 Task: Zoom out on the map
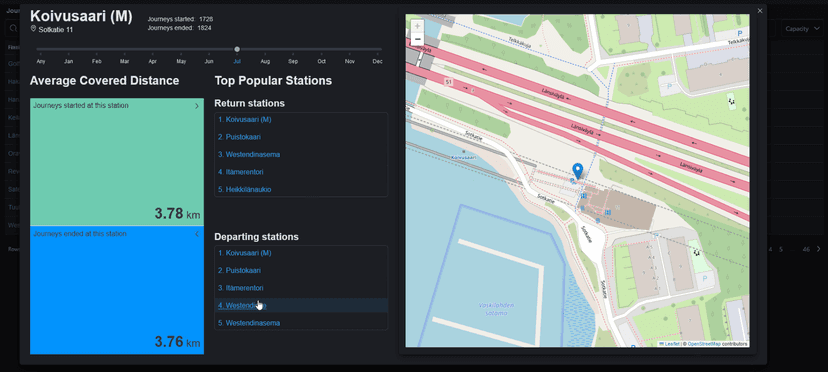(x=417, y=39)
